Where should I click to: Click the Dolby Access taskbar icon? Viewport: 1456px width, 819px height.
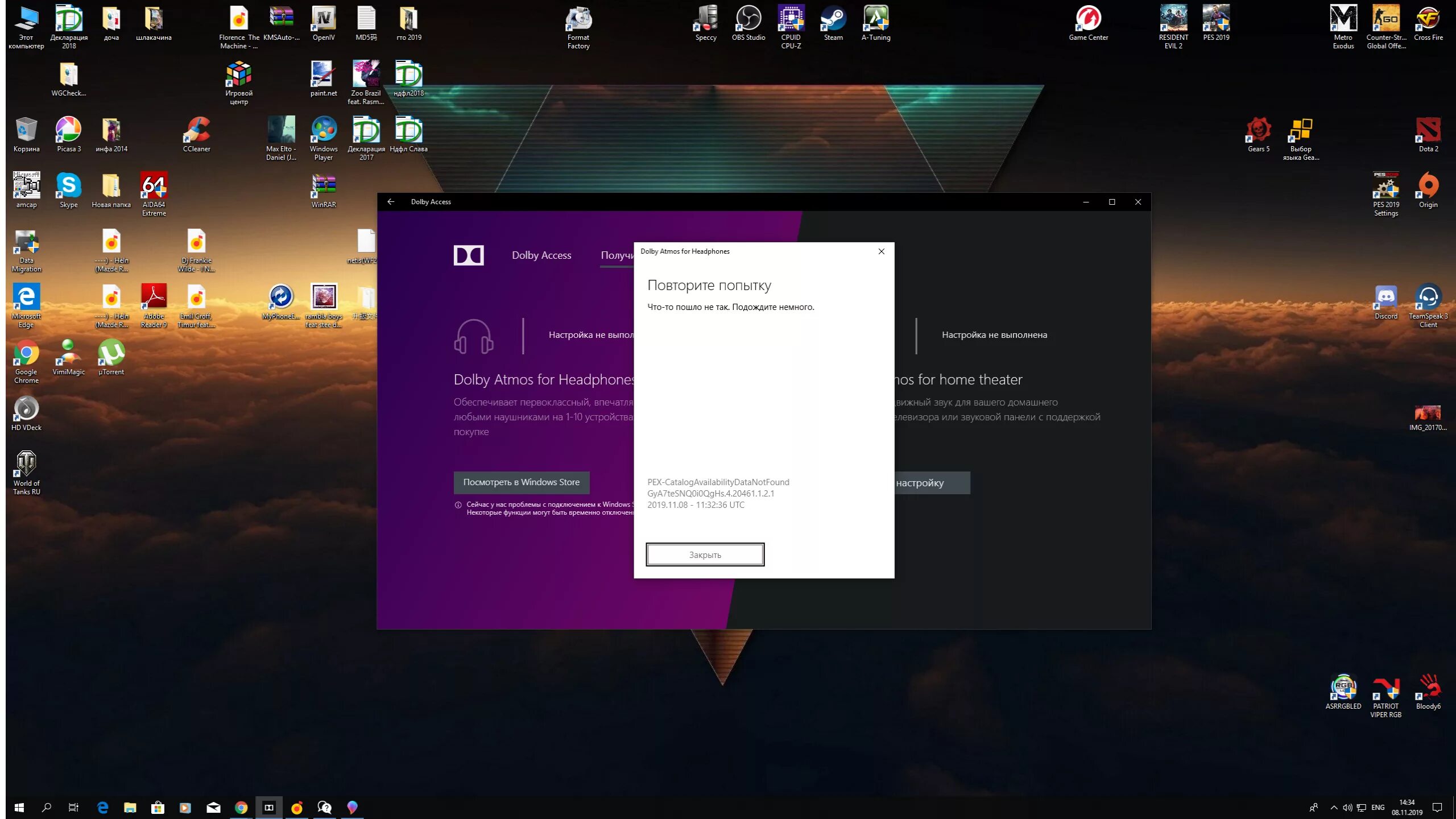pyautogui.click(x=269, y=807)
